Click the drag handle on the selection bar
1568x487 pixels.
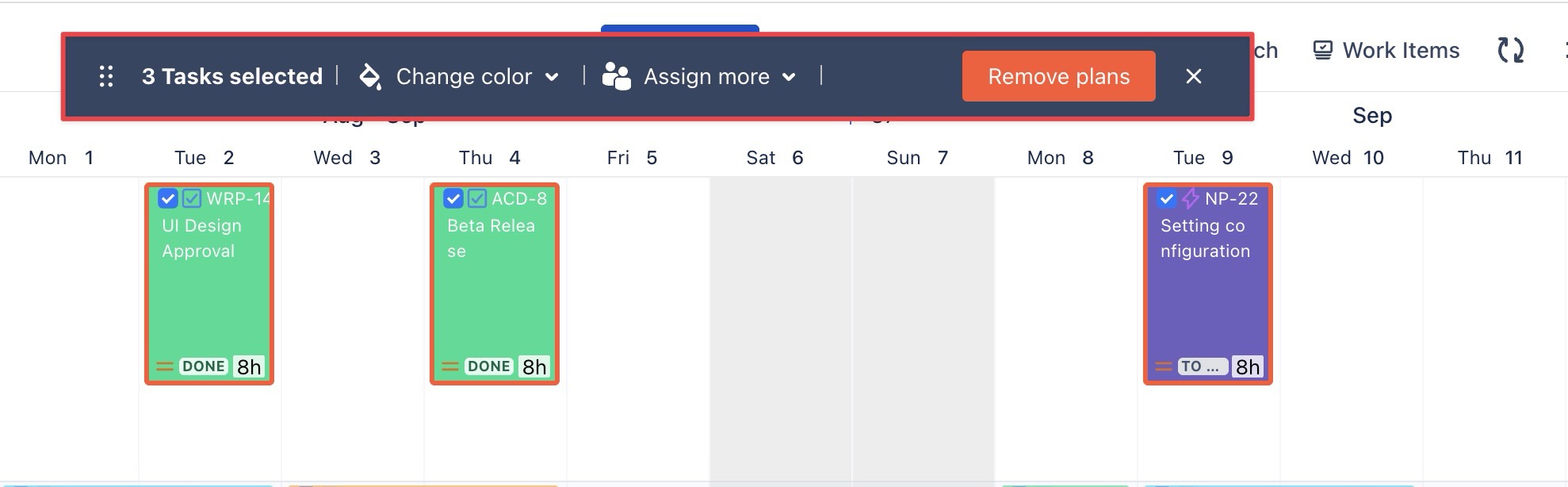pos(106,76)
